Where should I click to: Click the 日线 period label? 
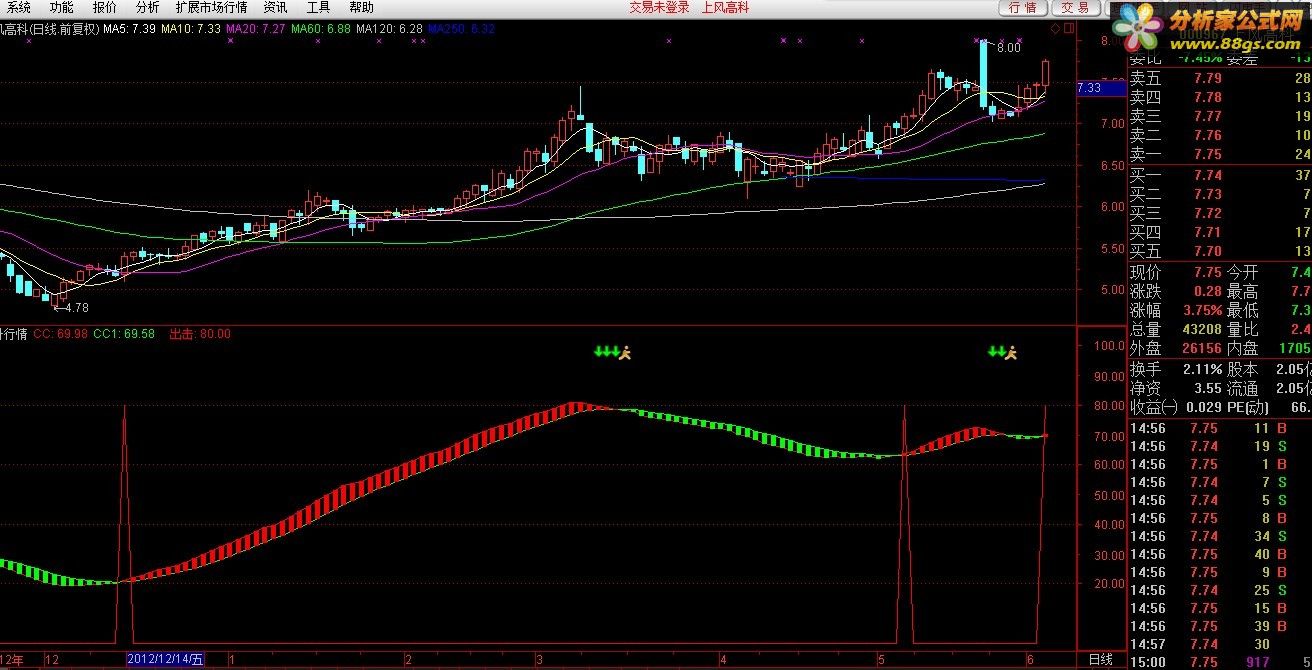(1101, 659)
